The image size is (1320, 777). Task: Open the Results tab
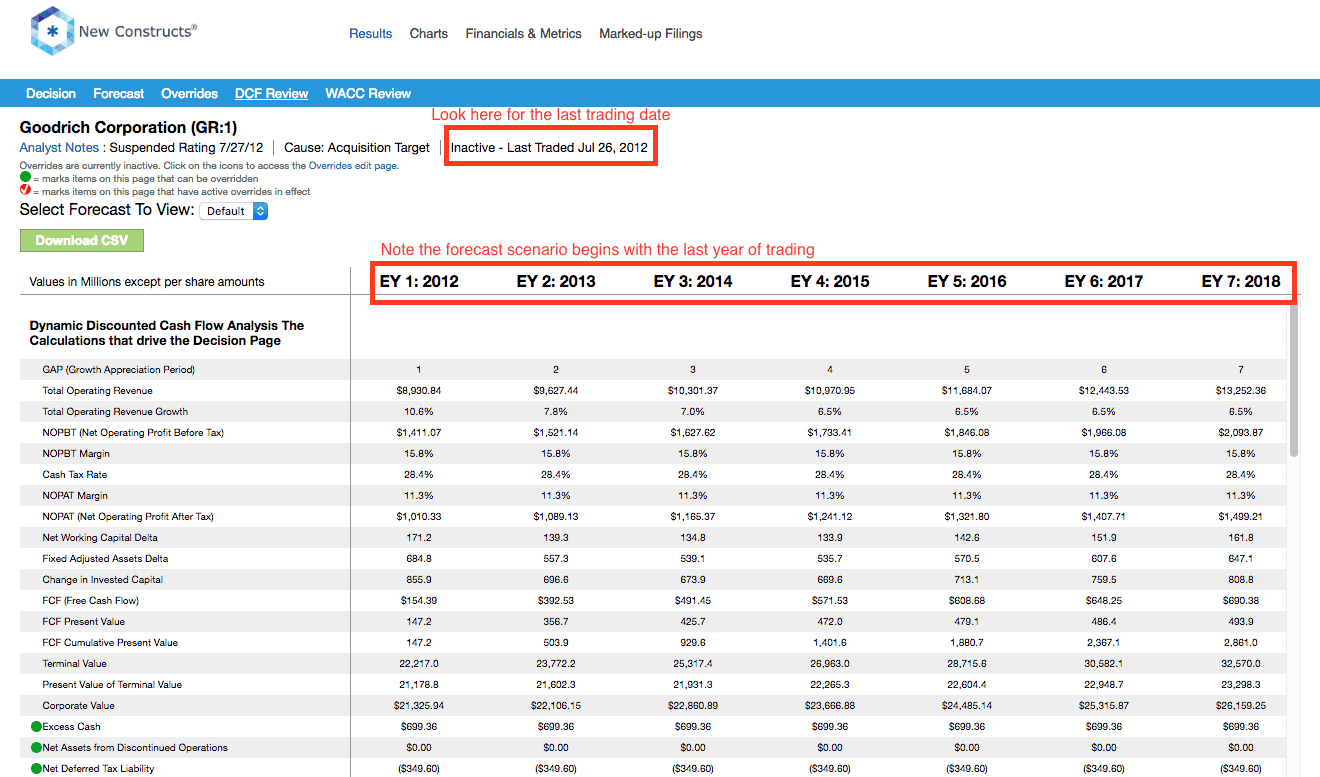(371, 34)
